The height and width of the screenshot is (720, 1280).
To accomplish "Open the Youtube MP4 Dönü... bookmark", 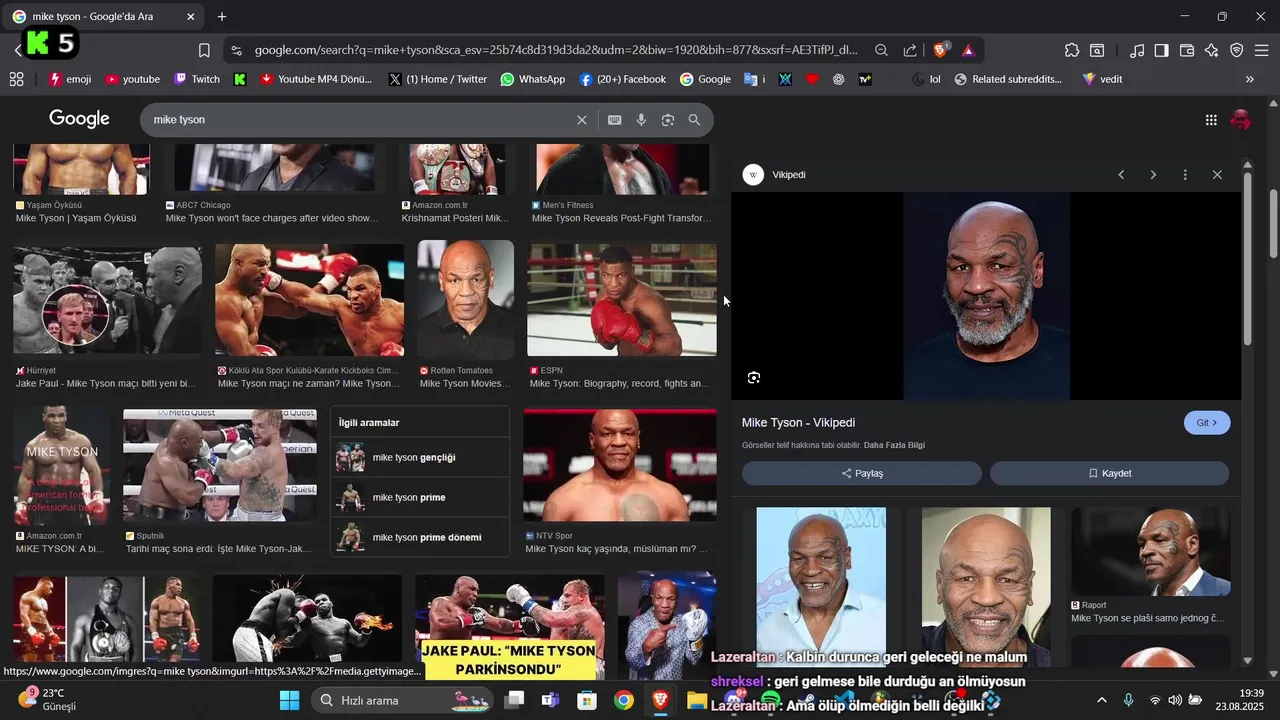I will click(x=316, y=79).
